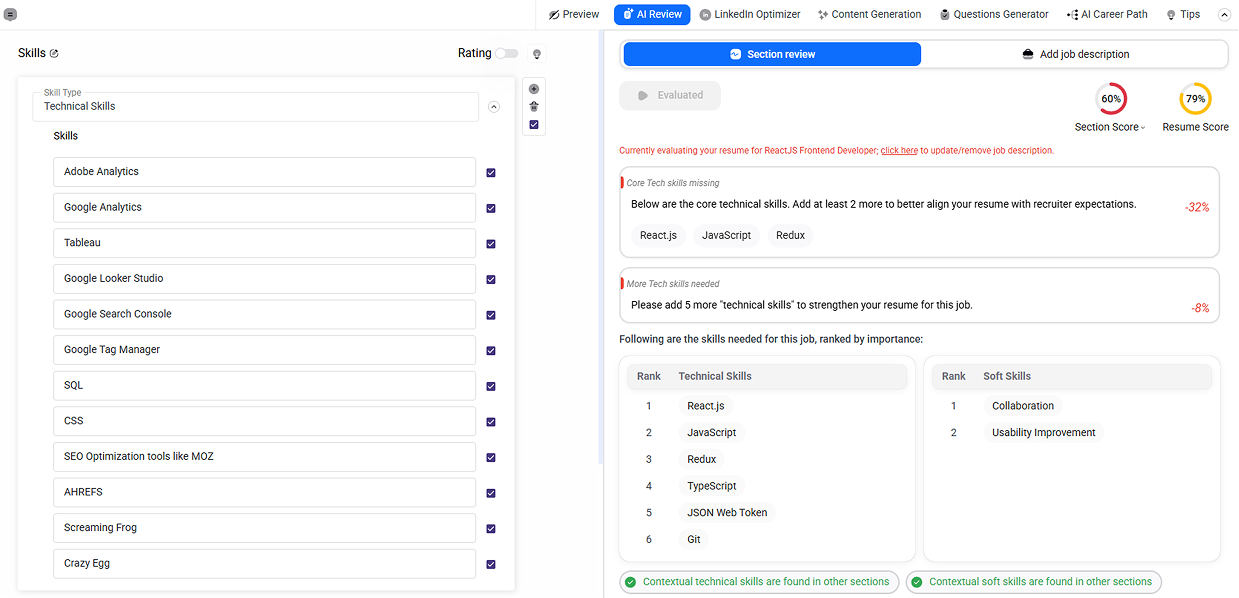Image resolution: width=1239 pixels, height=598 pixels.
Task: Click ranked Redux in Technical Skills table
Action: click(x=702, y=459)
